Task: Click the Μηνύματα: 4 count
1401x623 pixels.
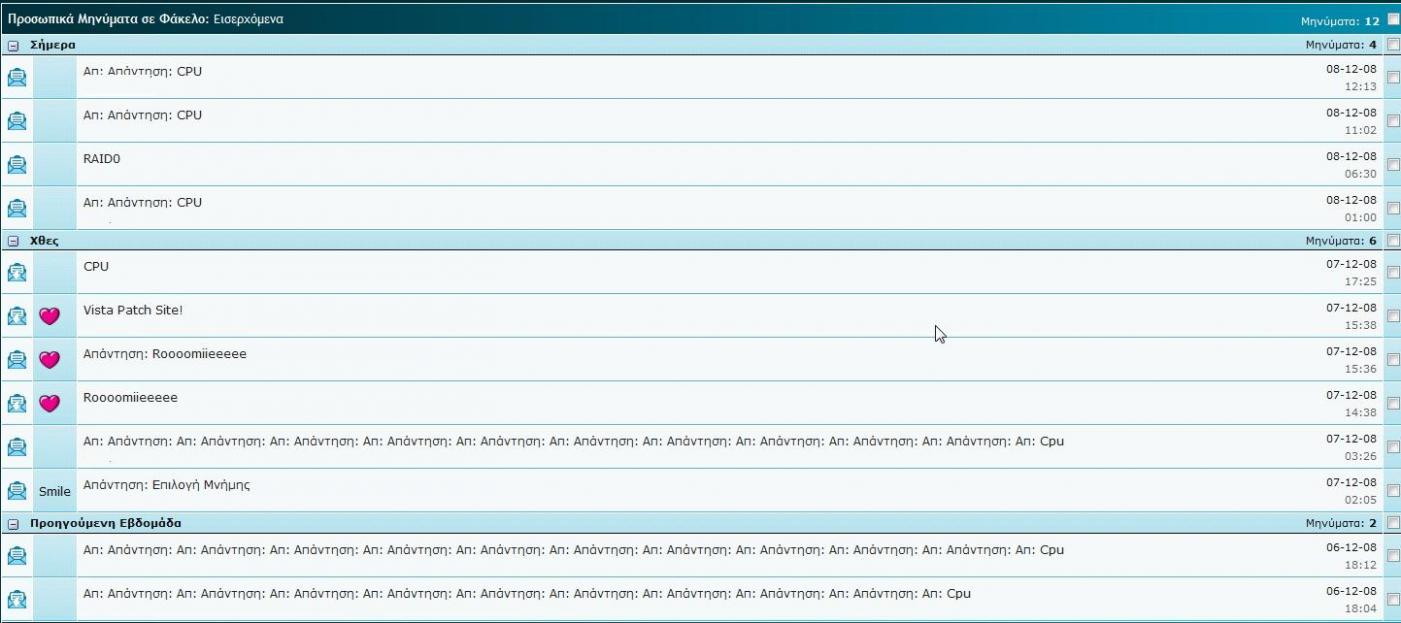Action: click(x=1342, y=45)
